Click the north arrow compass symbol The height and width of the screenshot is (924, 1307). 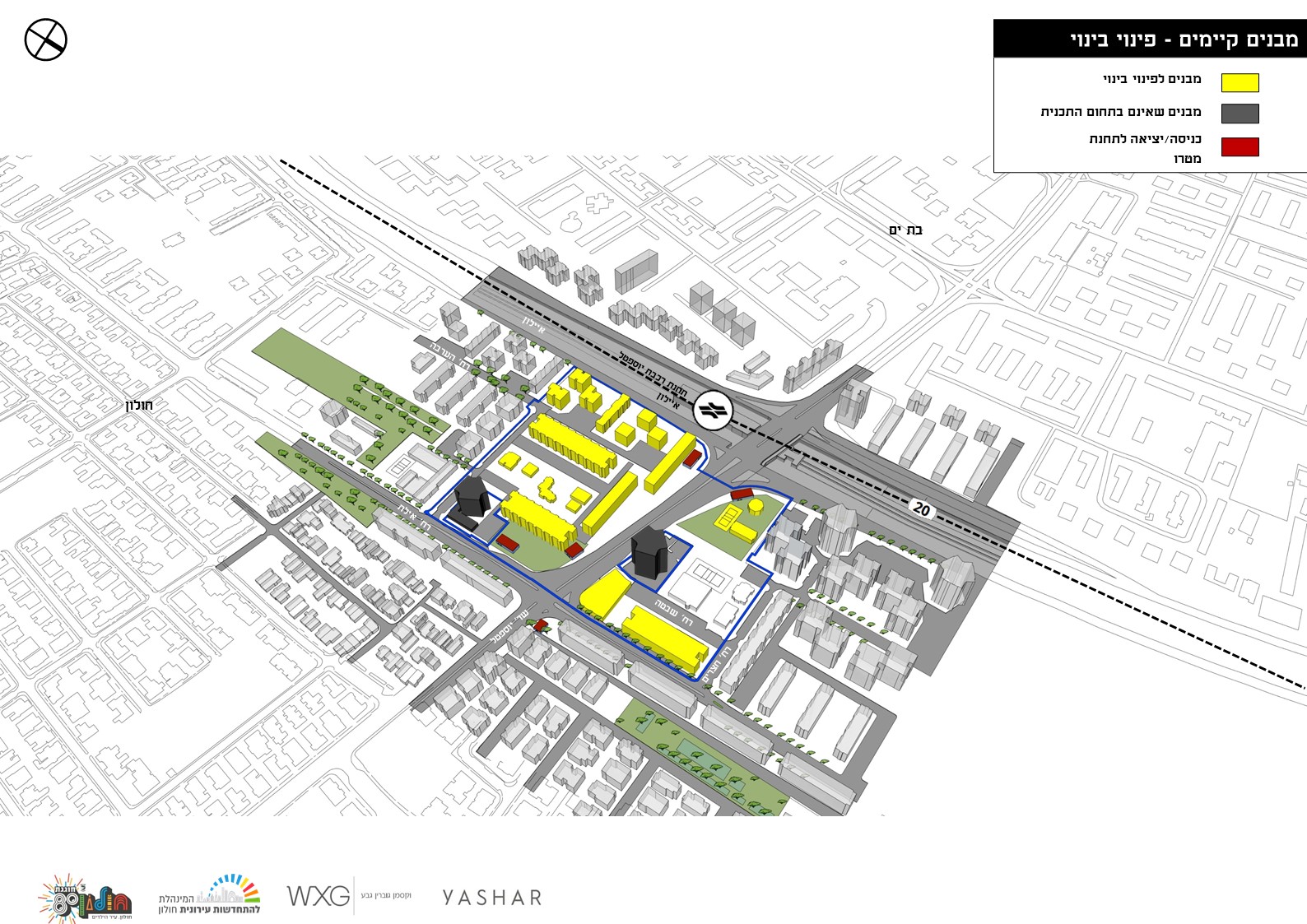pyautogui.click(x=45, y=39)
